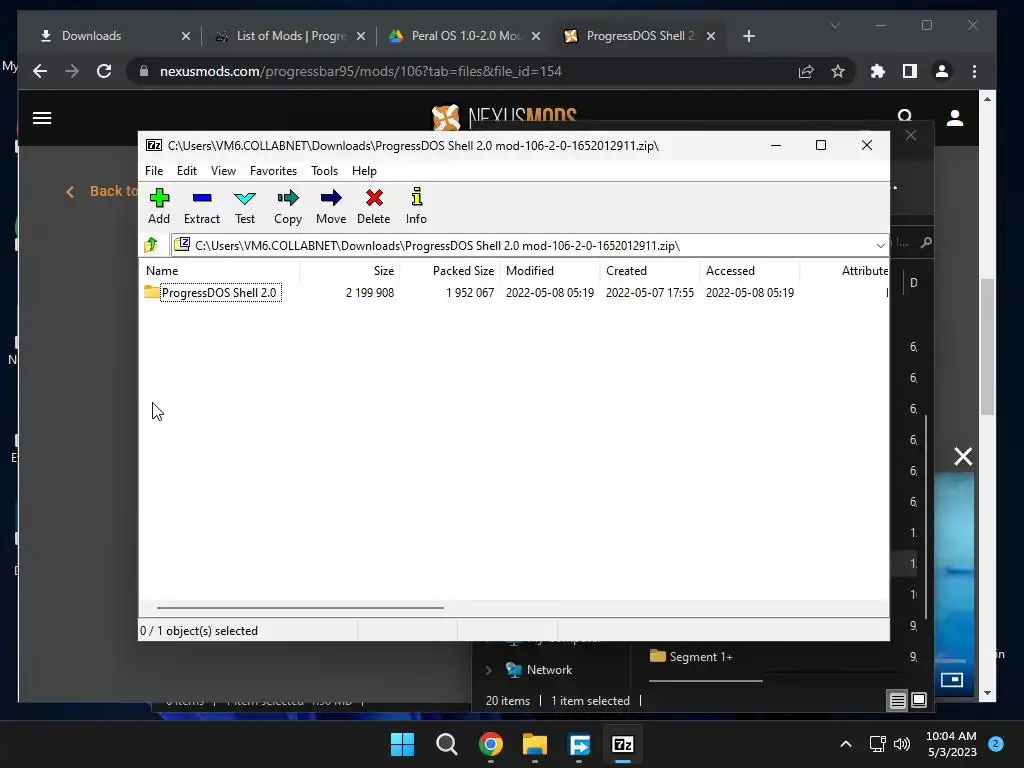Open taskbar Search
The width and height of the screenshot is (1024, 768).
click(x=447, y=744)
